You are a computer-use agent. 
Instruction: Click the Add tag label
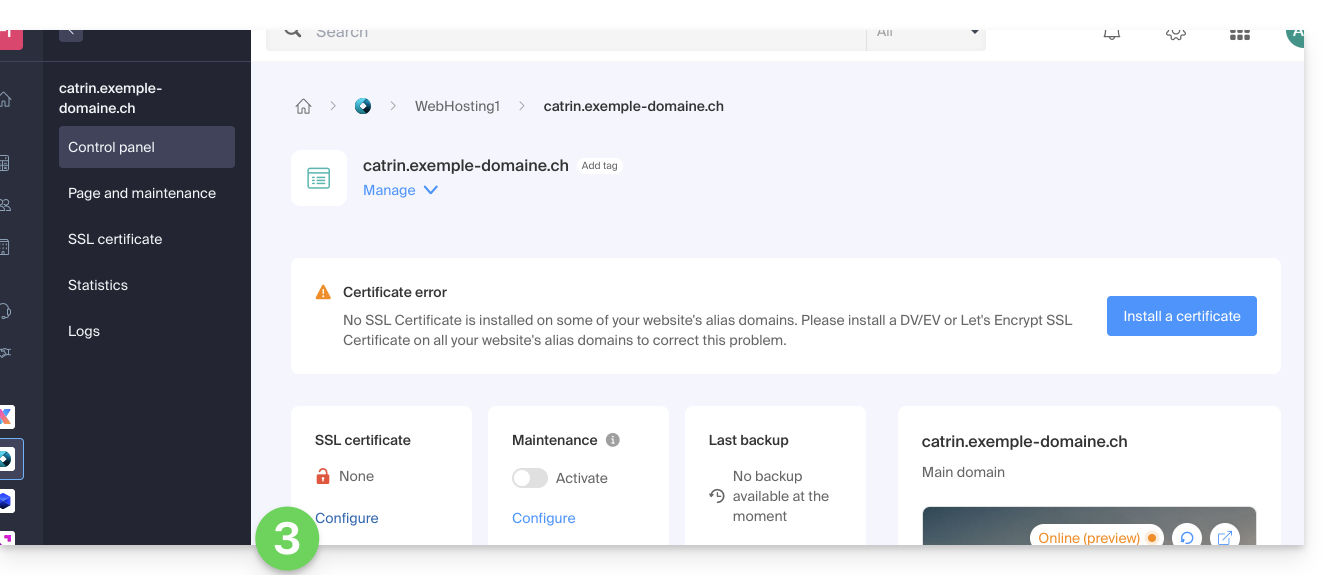pos(599,166)
